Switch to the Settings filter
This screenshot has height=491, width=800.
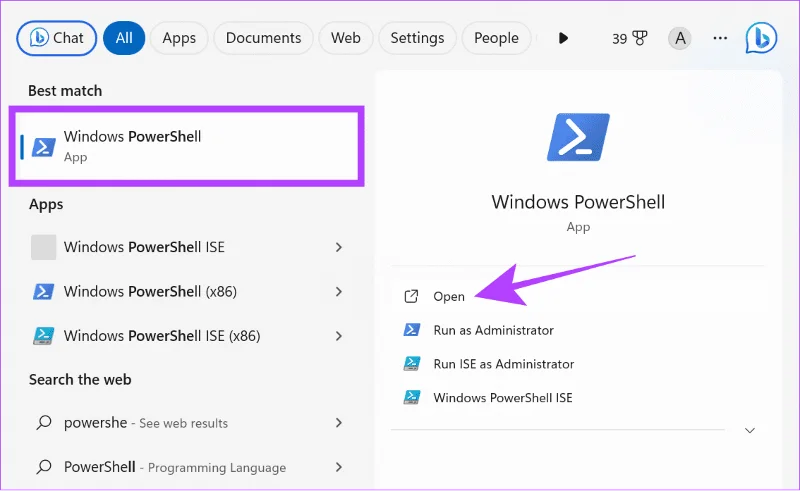[417, 38]
